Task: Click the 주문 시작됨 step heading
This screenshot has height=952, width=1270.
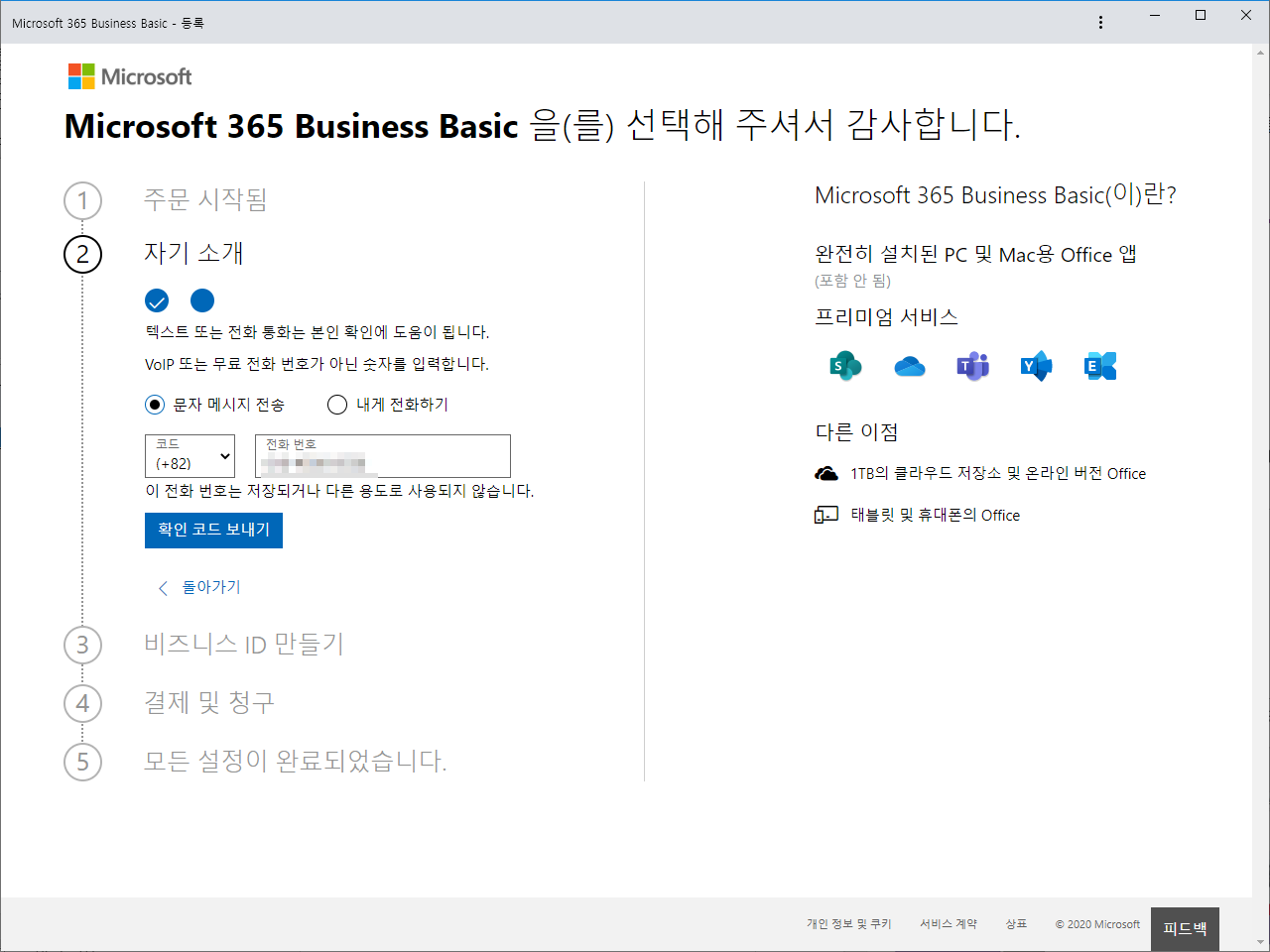Action: coord(205,199)
